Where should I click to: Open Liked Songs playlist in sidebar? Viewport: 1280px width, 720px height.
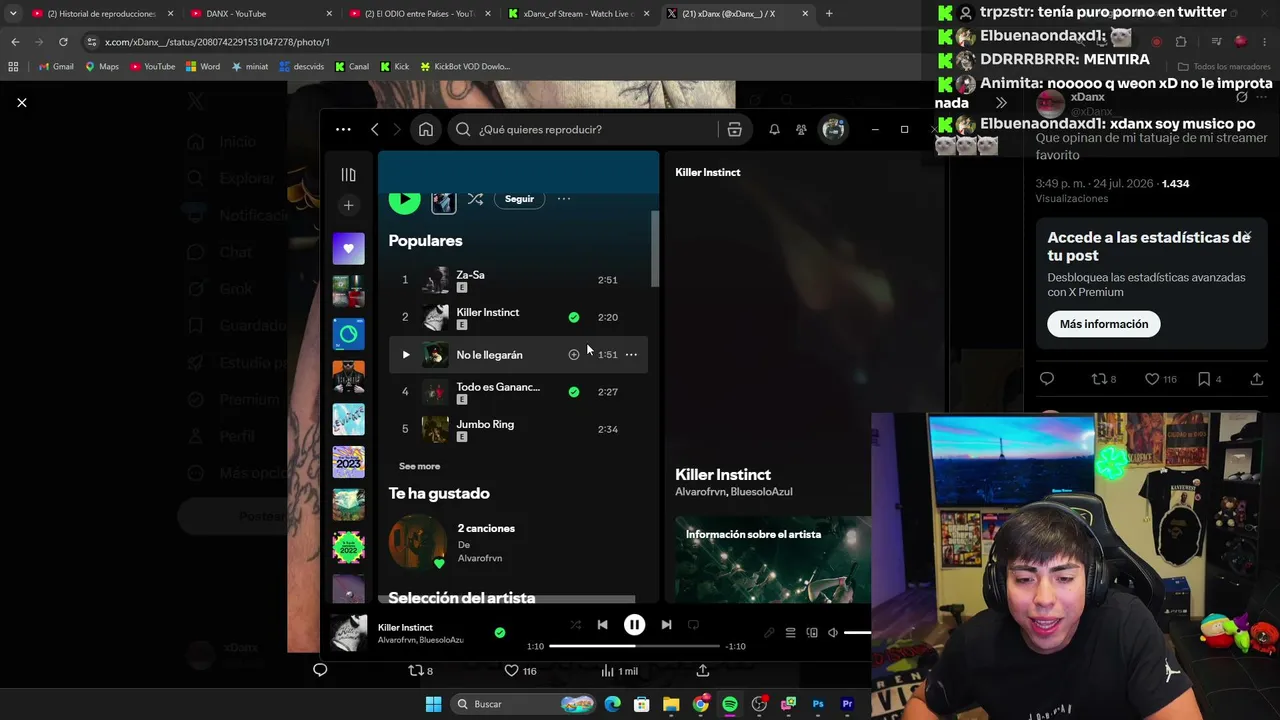[348, 248]
